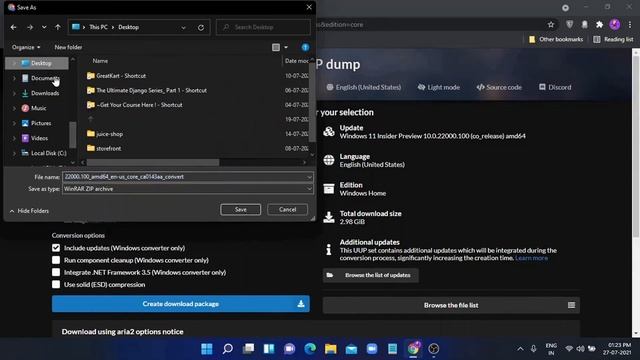Enable Use solid (ESD) compression checkbox
The height and width of the screenshot is (360, 640).
point(56,284)
